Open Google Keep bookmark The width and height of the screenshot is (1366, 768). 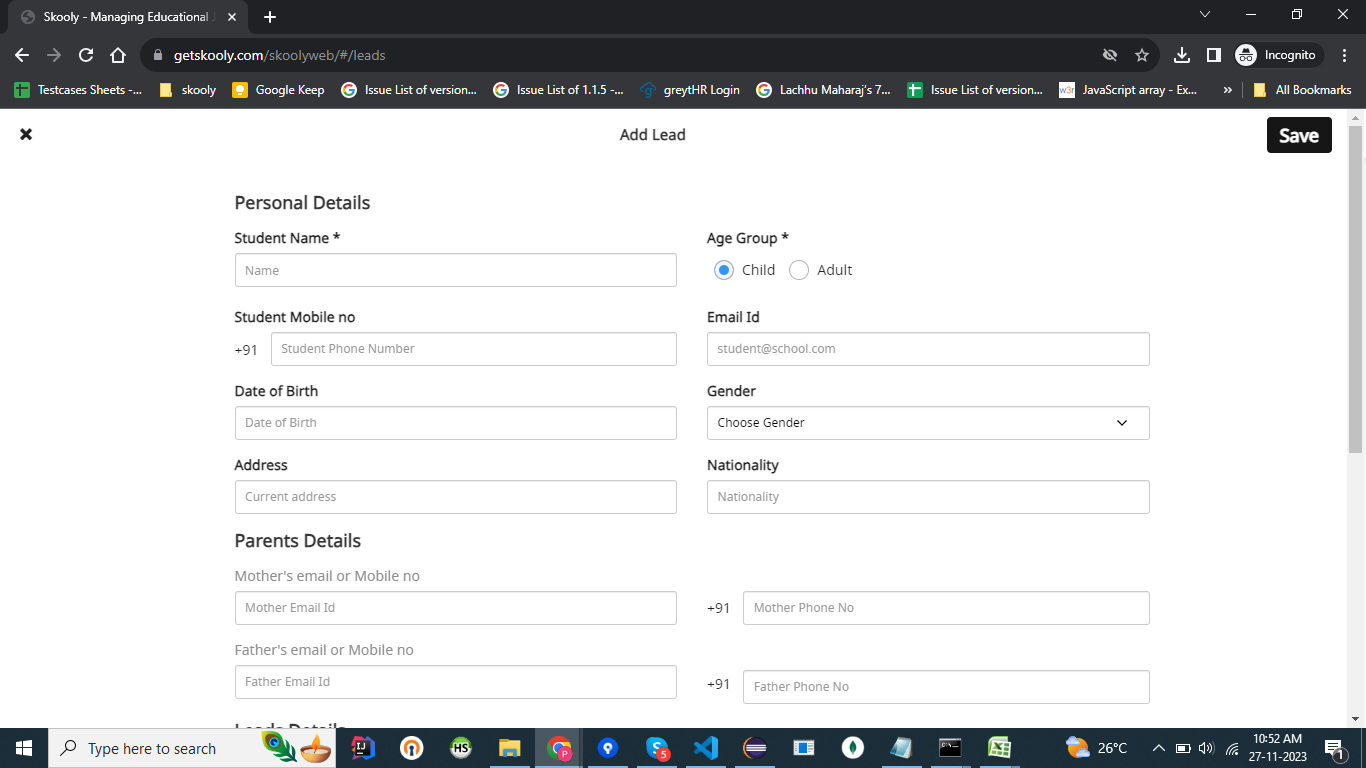pyautogui.click(x=278, y=90)
